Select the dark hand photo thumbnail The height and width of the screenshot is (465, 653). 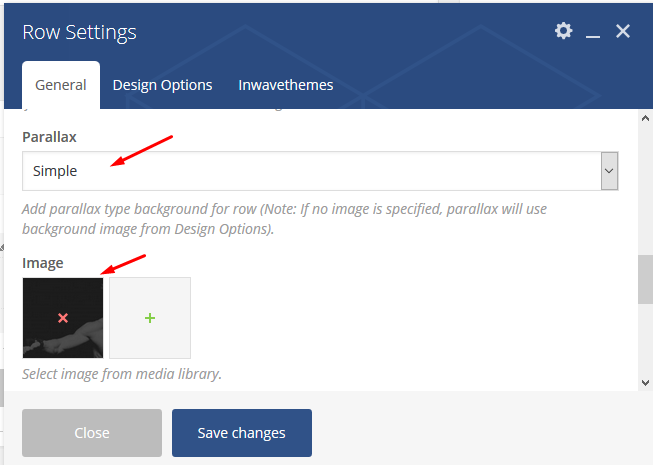point(63,318)
